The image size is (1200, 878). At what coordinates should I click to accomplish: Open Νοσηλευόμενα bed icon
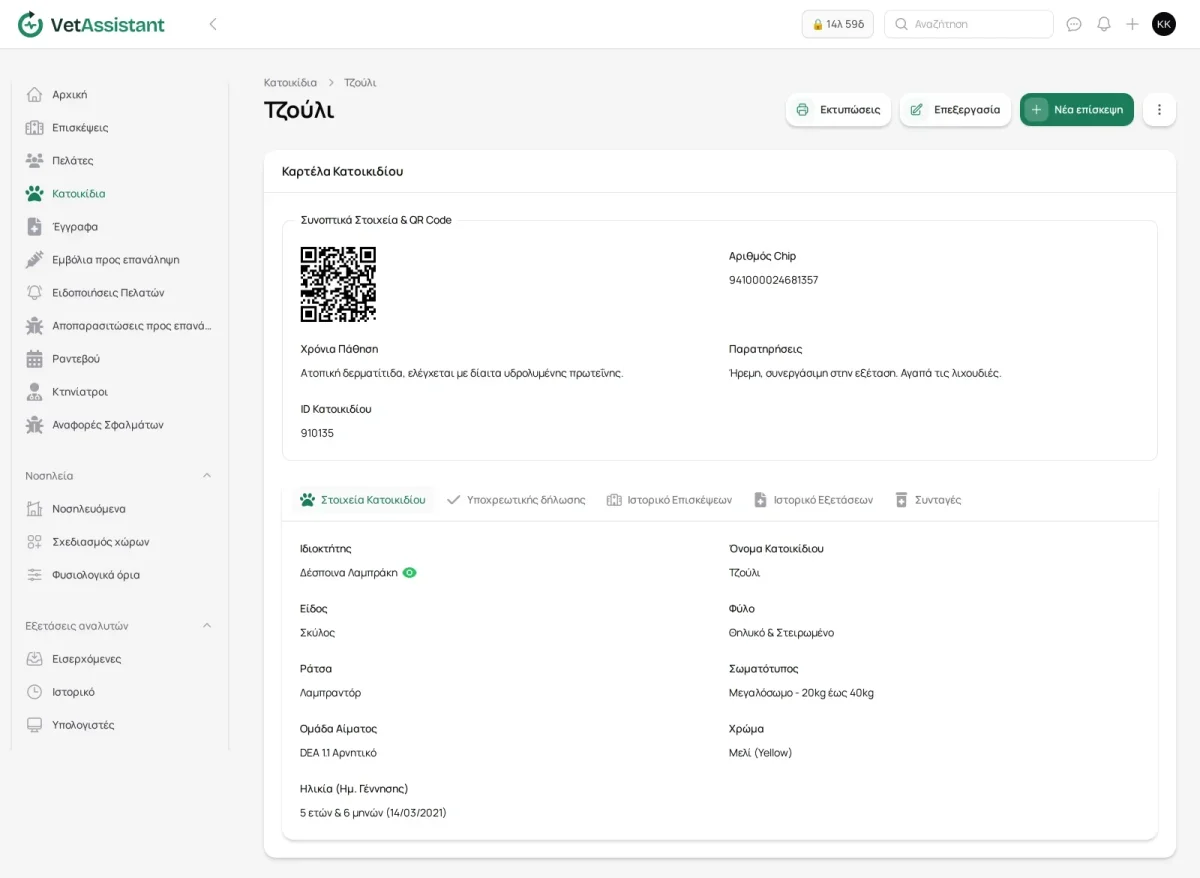35,508
